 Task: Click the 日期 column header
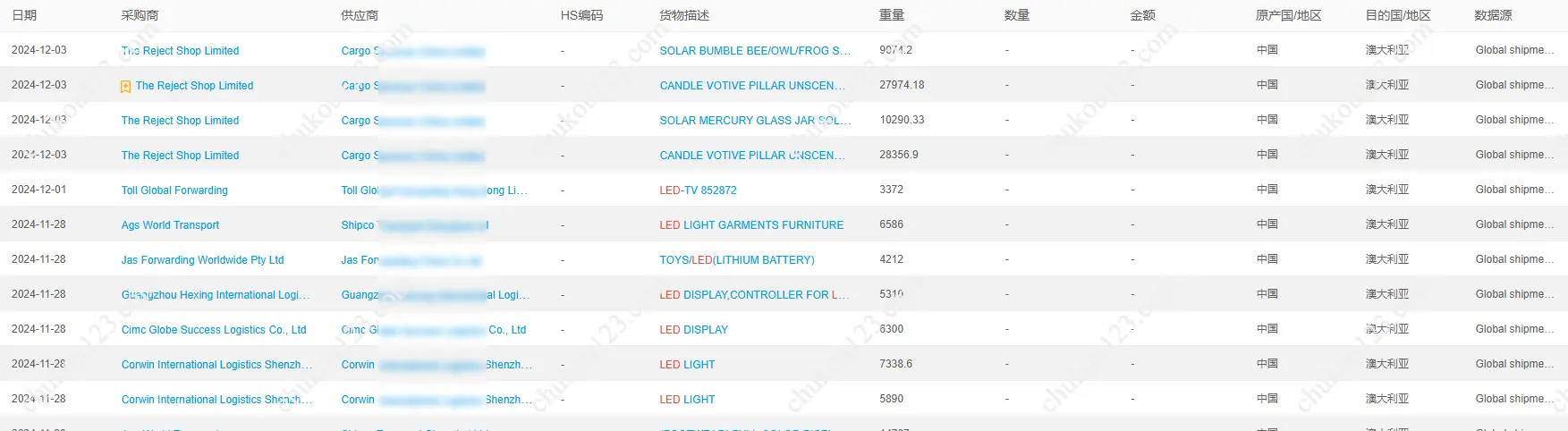(x=24, y=15)
